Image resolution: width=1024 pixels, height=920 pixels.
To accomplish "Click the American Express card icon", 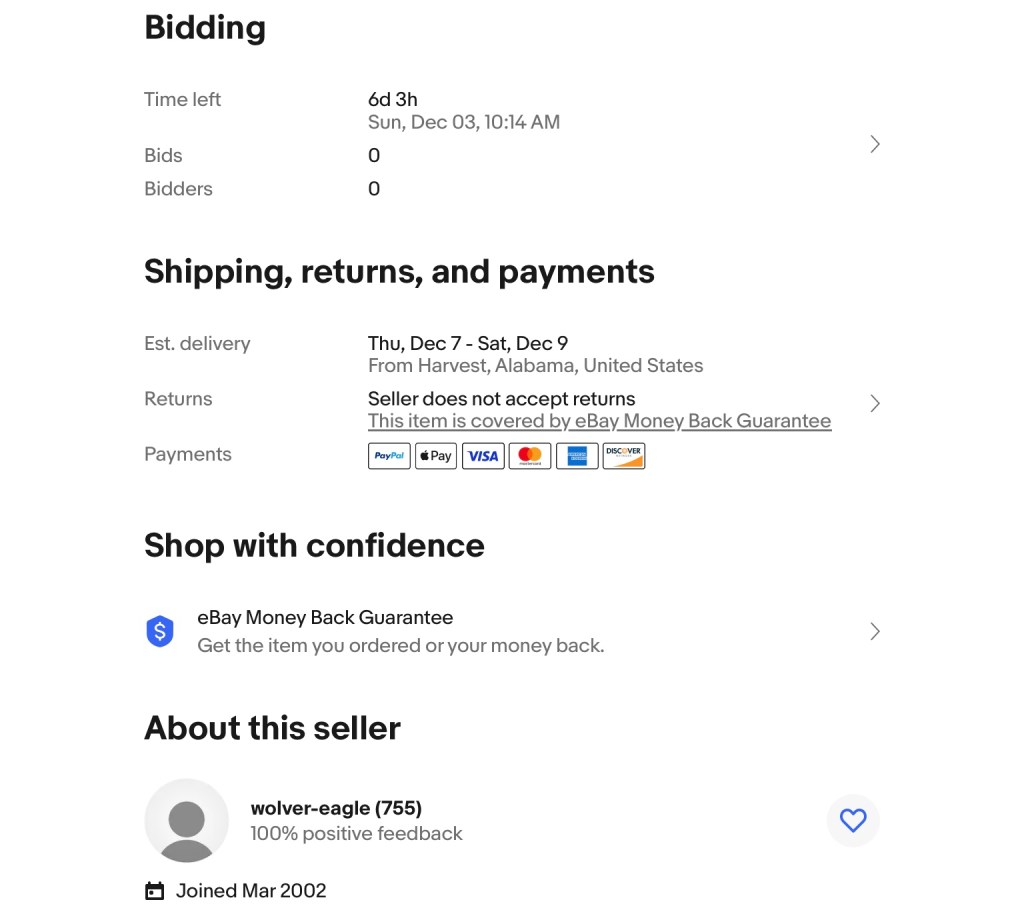I will point(577,456).
